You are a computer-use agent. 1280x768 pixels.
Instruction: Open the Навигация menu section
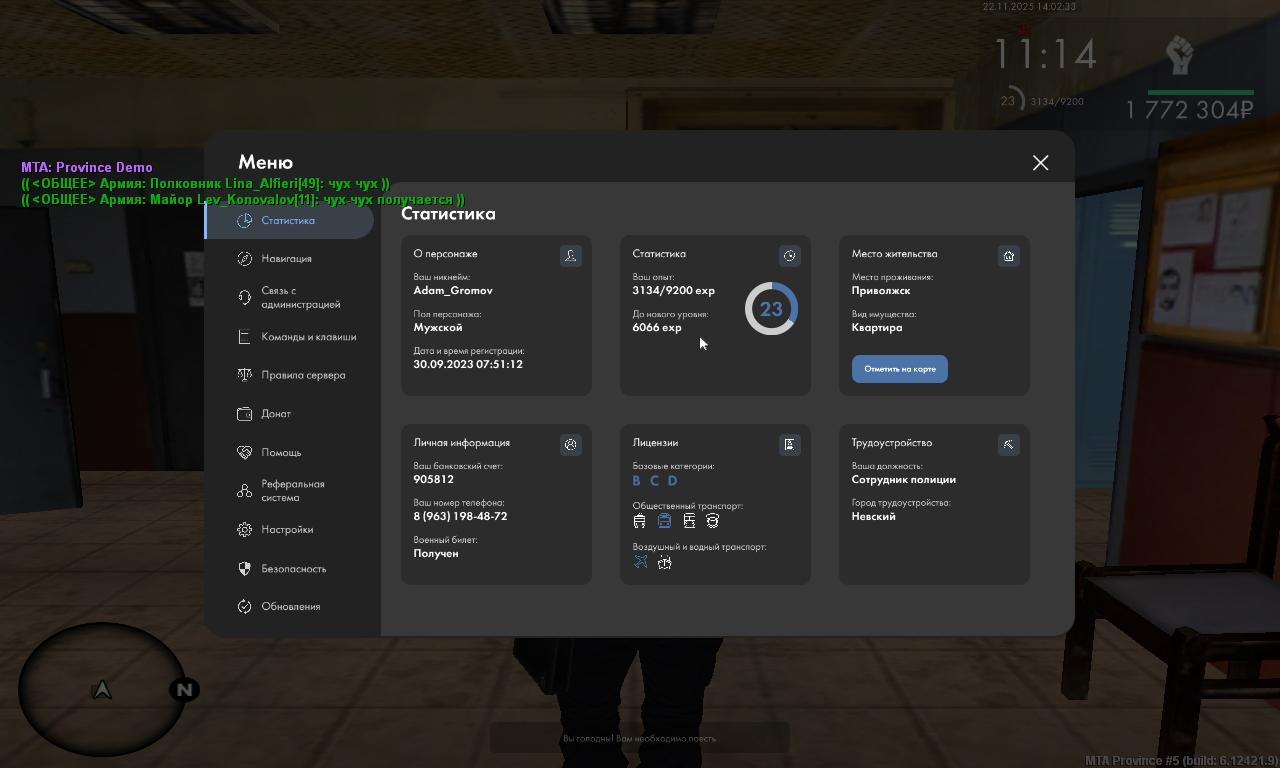[x=286, y=259]
